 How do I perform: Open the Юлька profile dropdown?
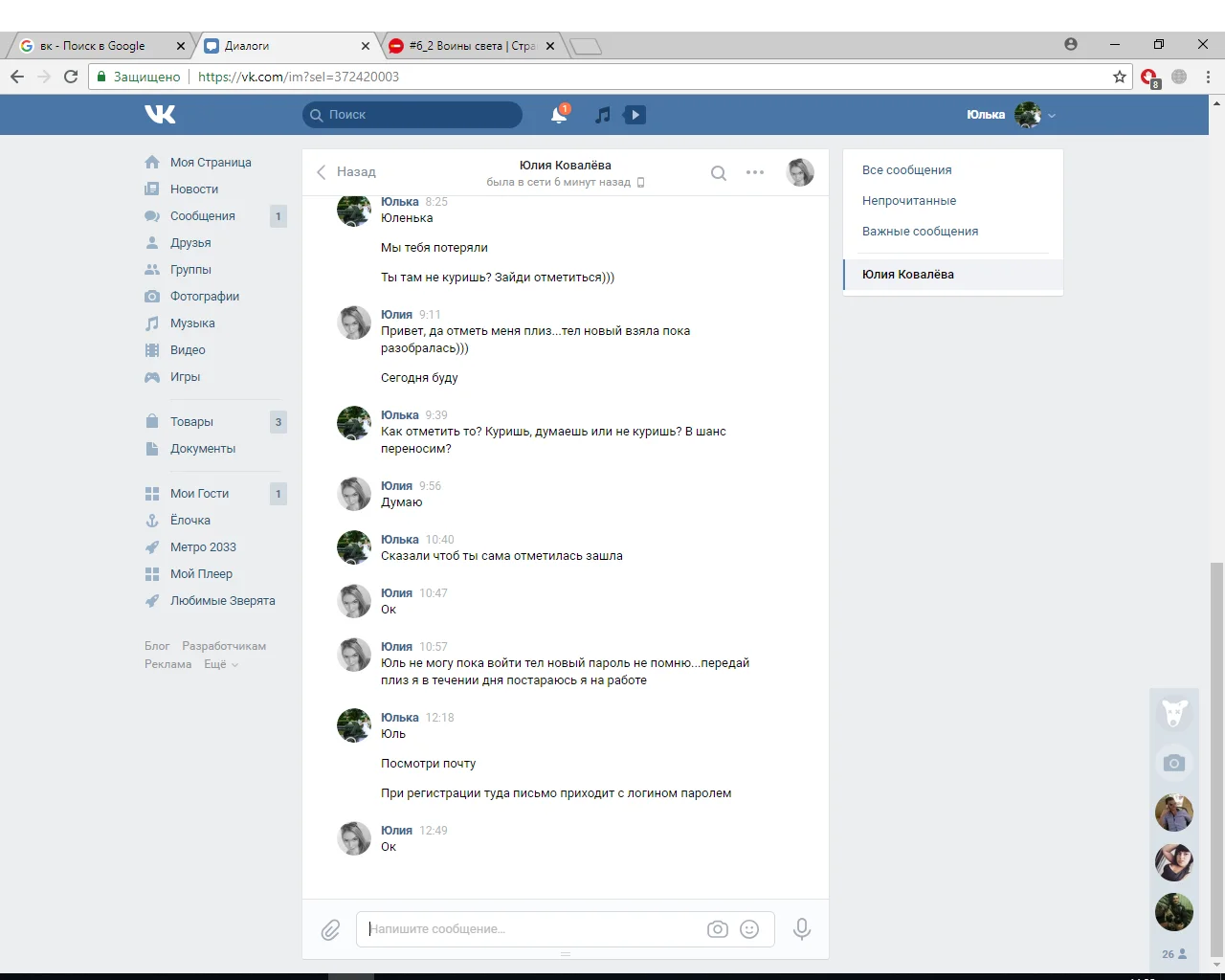[x=1011, y=114]
